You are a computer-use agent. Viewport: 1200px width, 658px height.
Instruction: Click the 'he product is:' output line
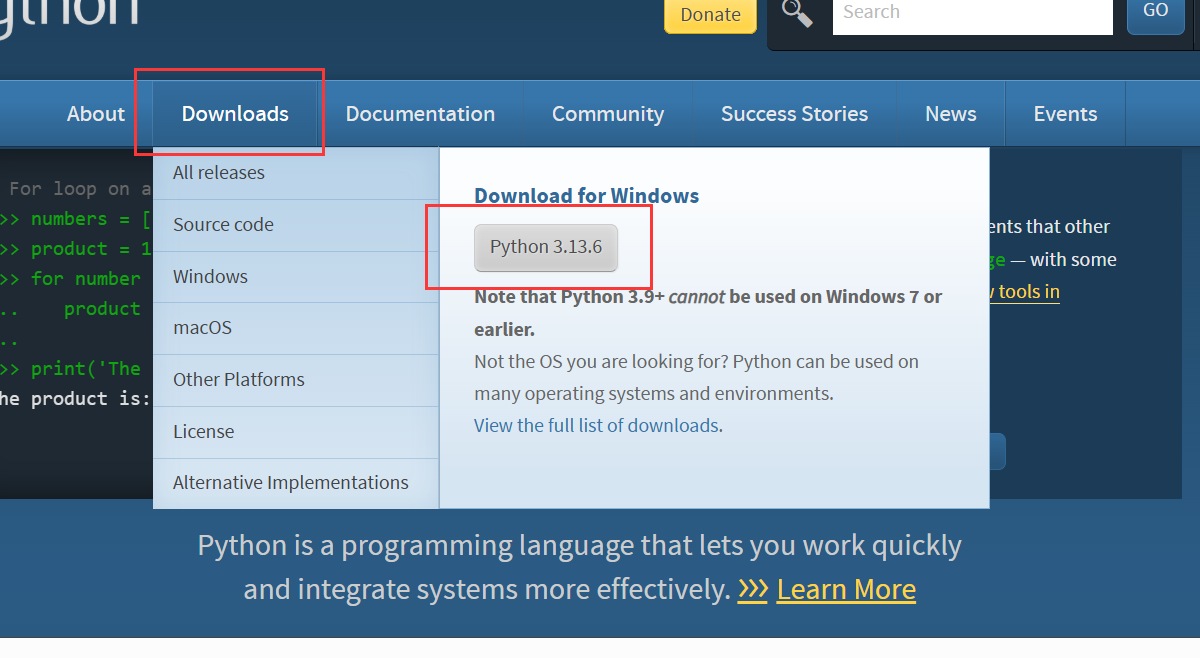(75, 399)
